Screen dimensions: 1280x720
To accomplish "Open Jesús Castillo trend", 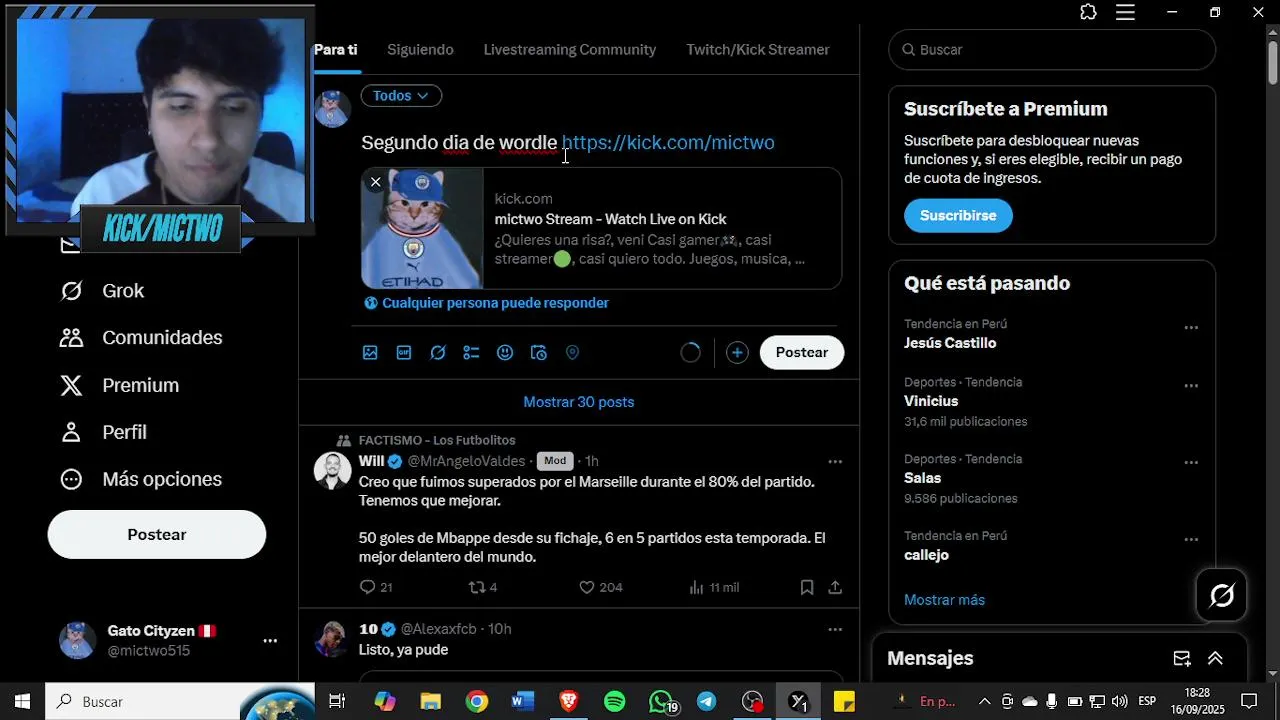I will tap(950, 343).
